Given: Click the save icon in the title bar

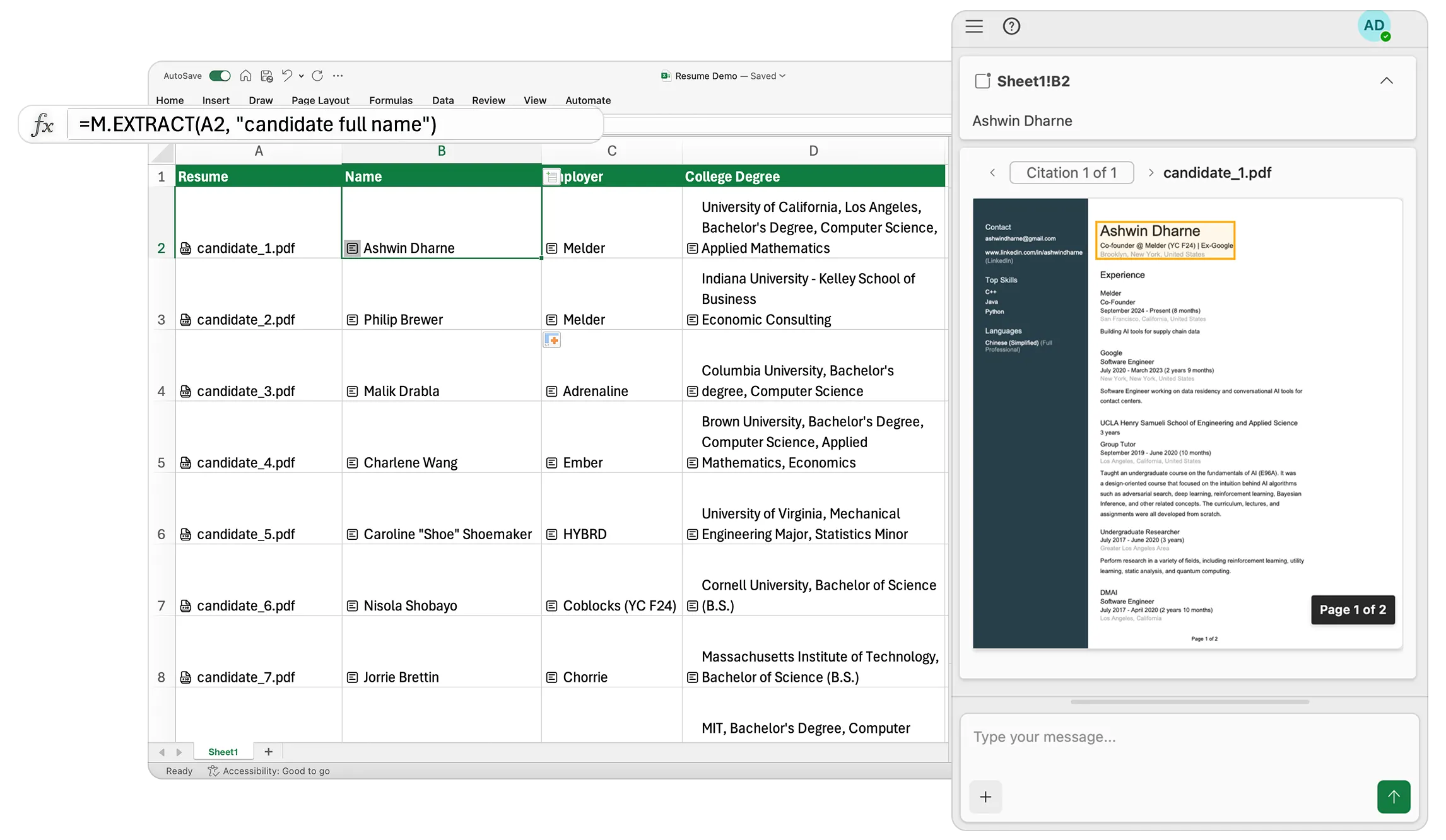Looking at the screenshot, I should (267, 76).
